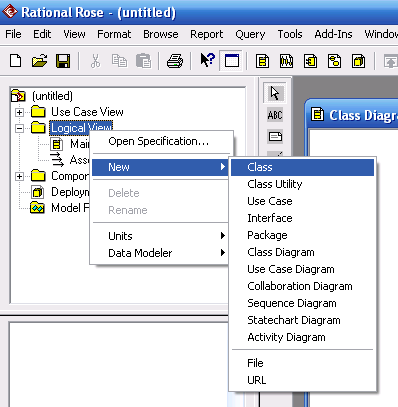Toggle the View Documentation window icon
This screenshot has height=407, width=398.
232,61
